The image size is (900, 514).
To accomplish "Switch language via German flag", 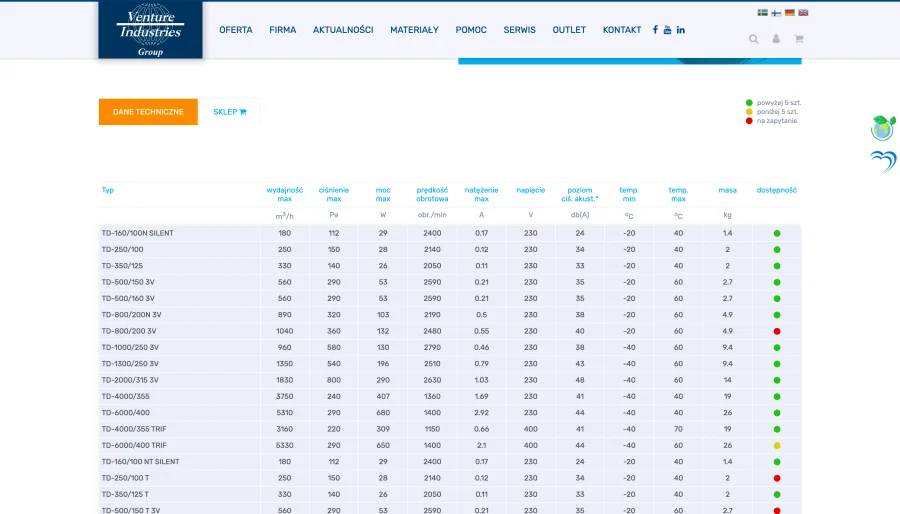I will [790, 13].
